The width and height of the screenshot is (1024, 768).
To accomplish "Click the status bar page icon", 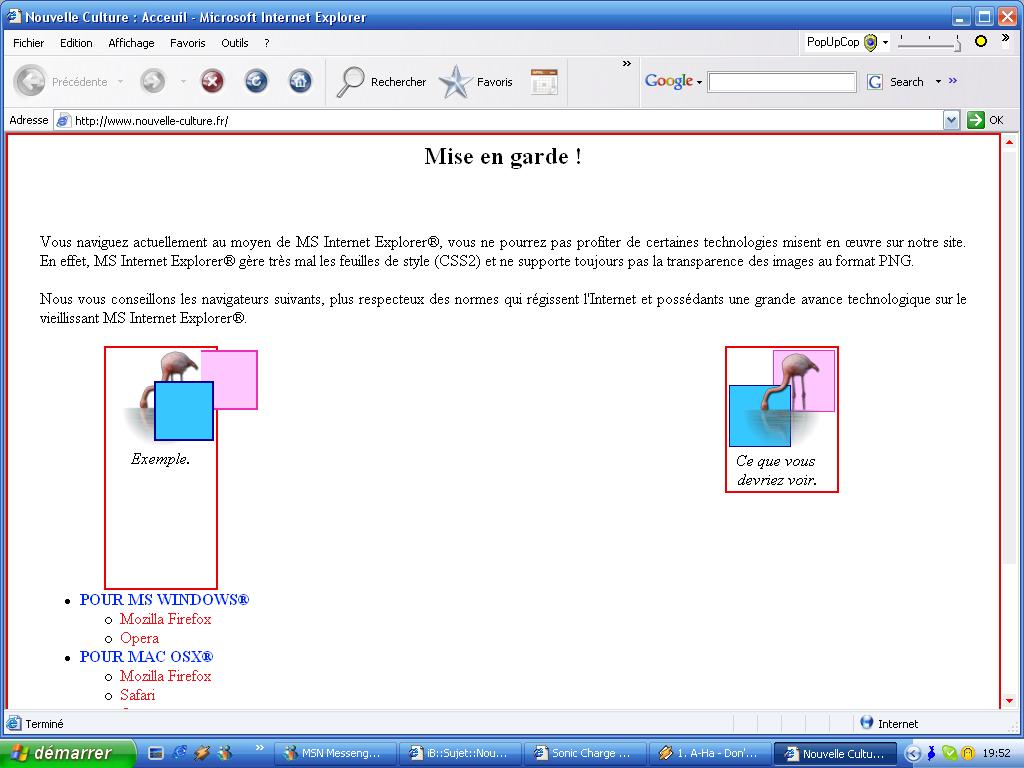I will [14, 723].
